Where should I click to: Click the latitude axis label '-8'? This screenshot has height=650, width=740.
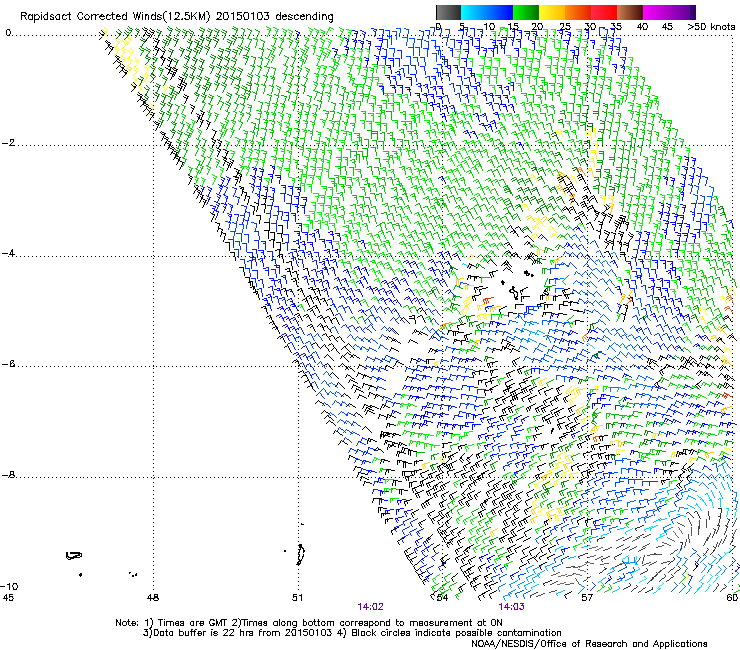(x=8, y=475)
